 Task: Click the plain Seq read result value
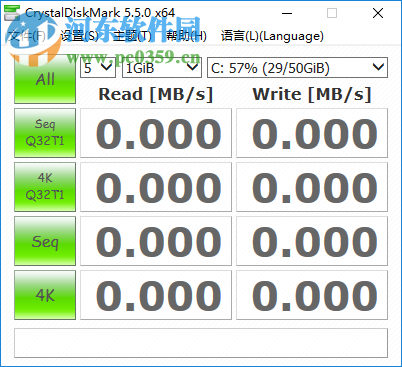click(156, 241)
